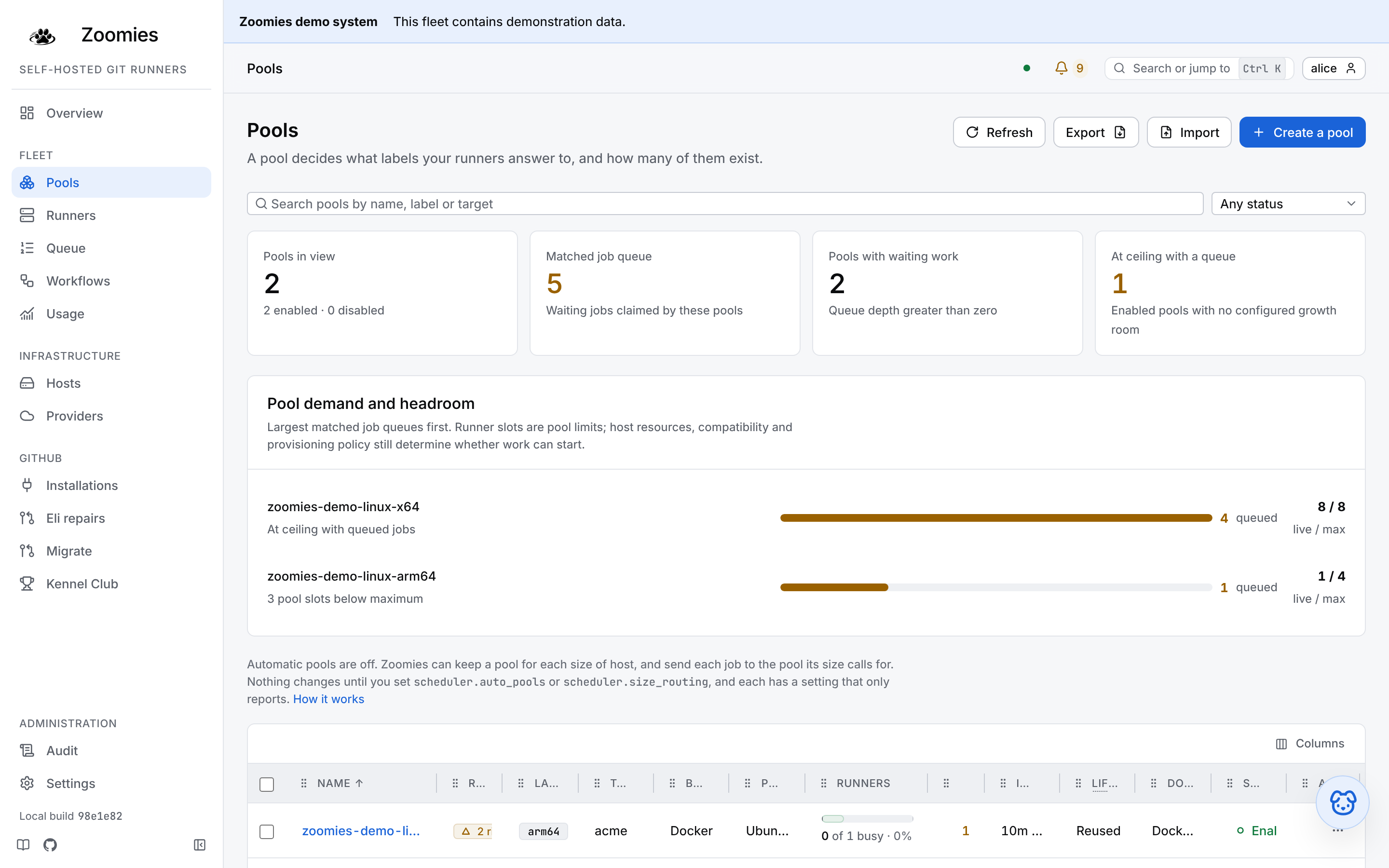Click the Export button
This screenshot has height=868, width=1389.
1096,132
